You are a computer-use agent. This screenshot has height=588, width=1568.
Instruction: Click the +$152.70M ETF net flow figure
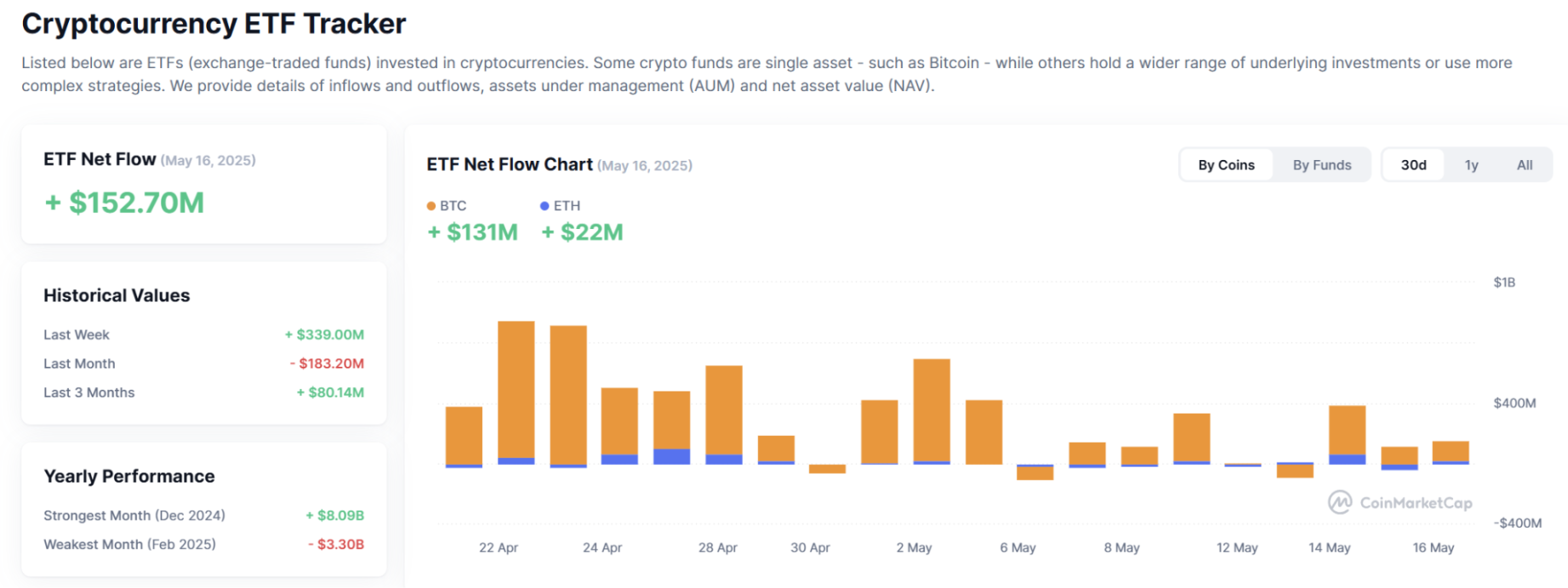(124, 203)
